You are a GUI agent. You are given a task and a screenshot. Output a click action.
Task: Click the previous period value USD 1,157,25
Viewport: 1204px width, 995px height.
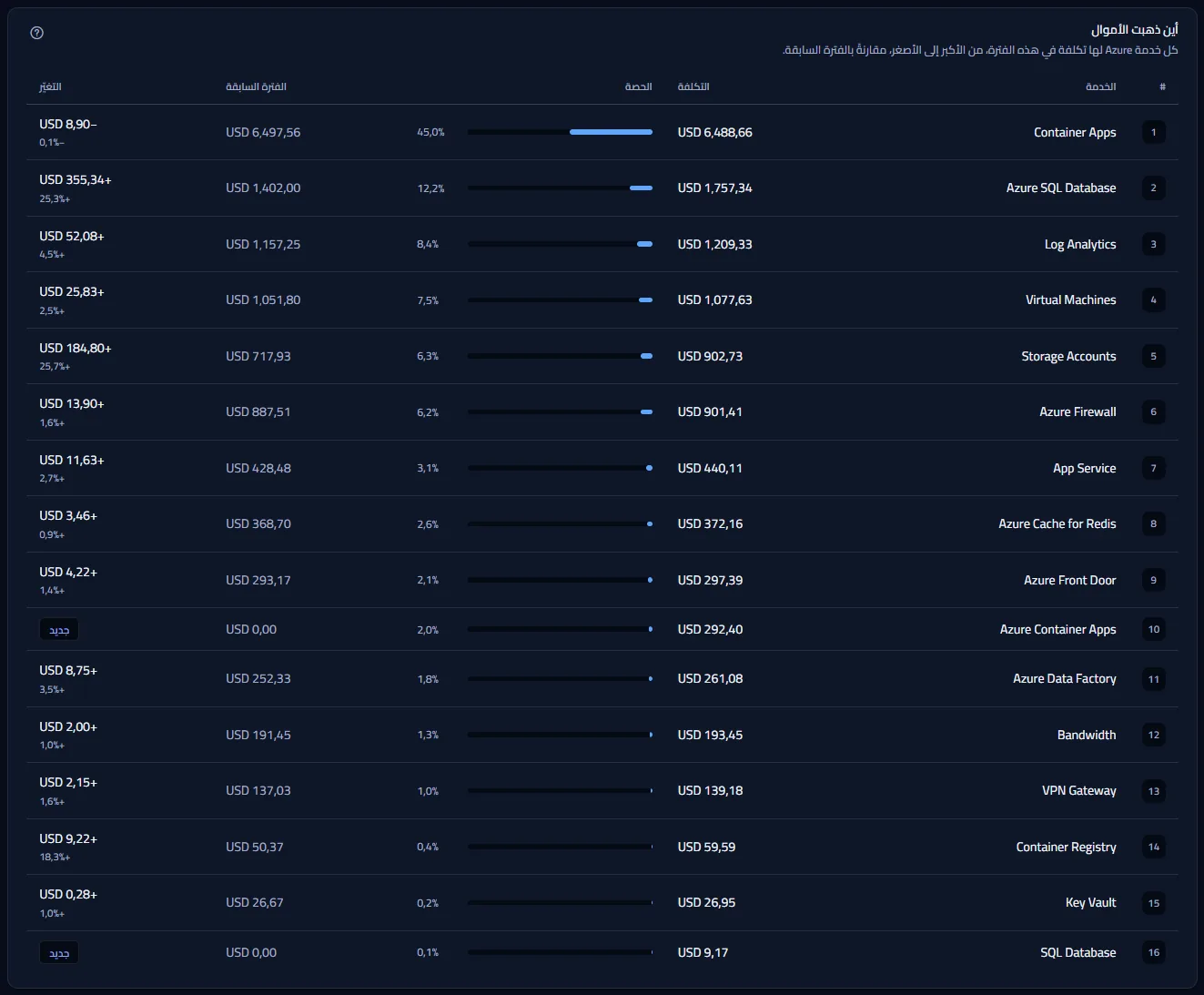(263, 244)
